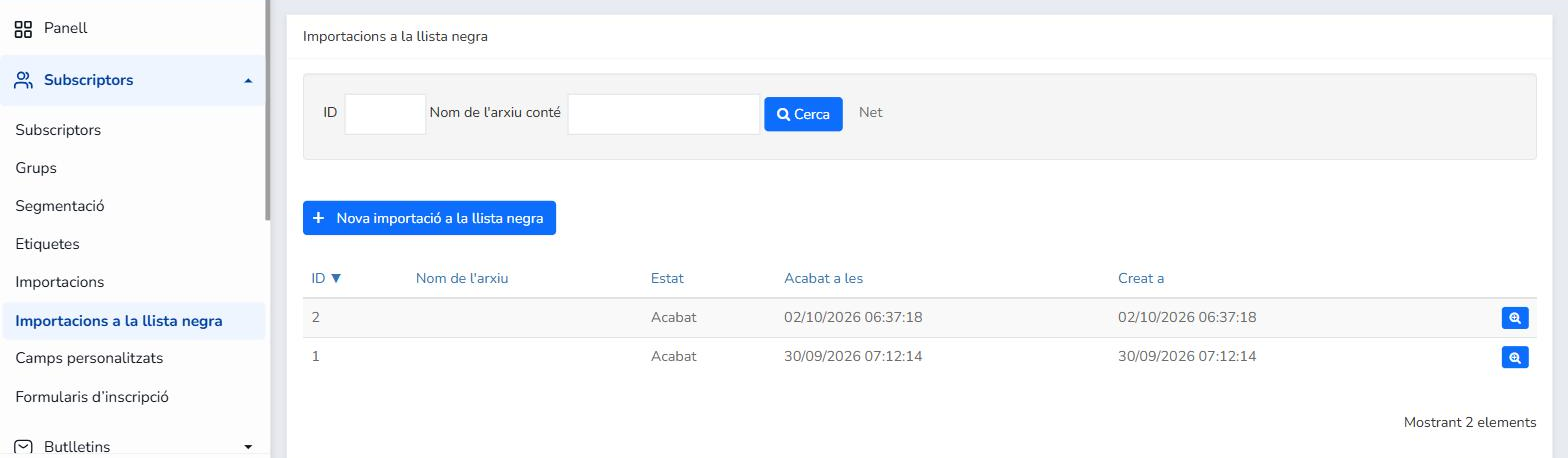
Task: Create Nova importació a la llista negra
Action: 429,218
